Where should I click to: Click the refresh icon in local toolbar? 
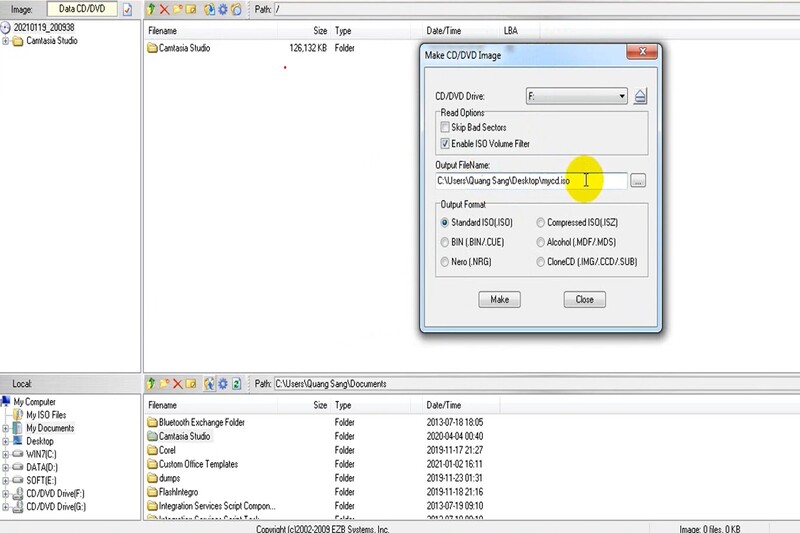pos(236,383)
